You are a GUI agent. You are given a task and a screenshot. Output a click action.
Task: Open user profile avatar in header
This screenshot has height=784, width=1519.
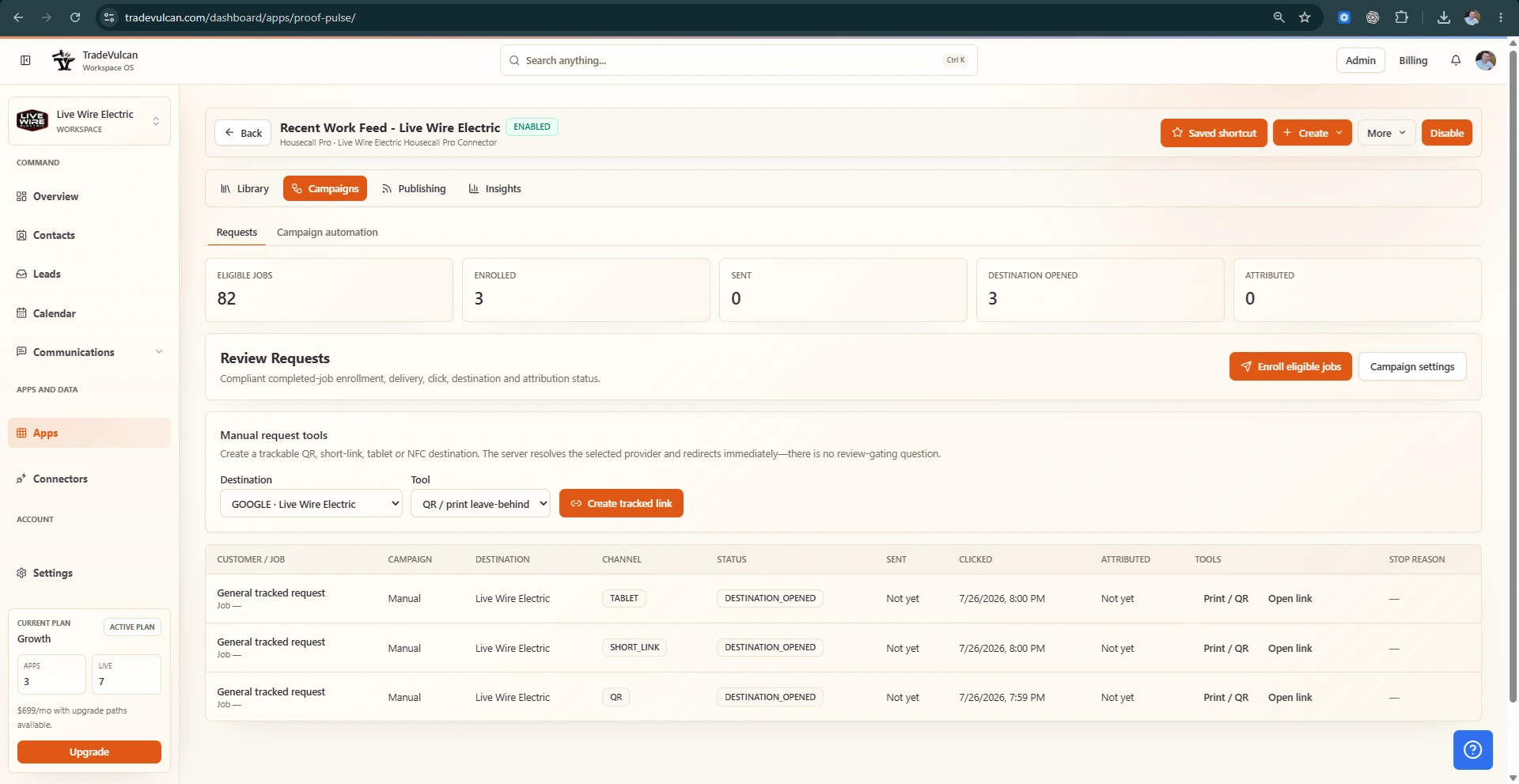[x=1486, y=60]
